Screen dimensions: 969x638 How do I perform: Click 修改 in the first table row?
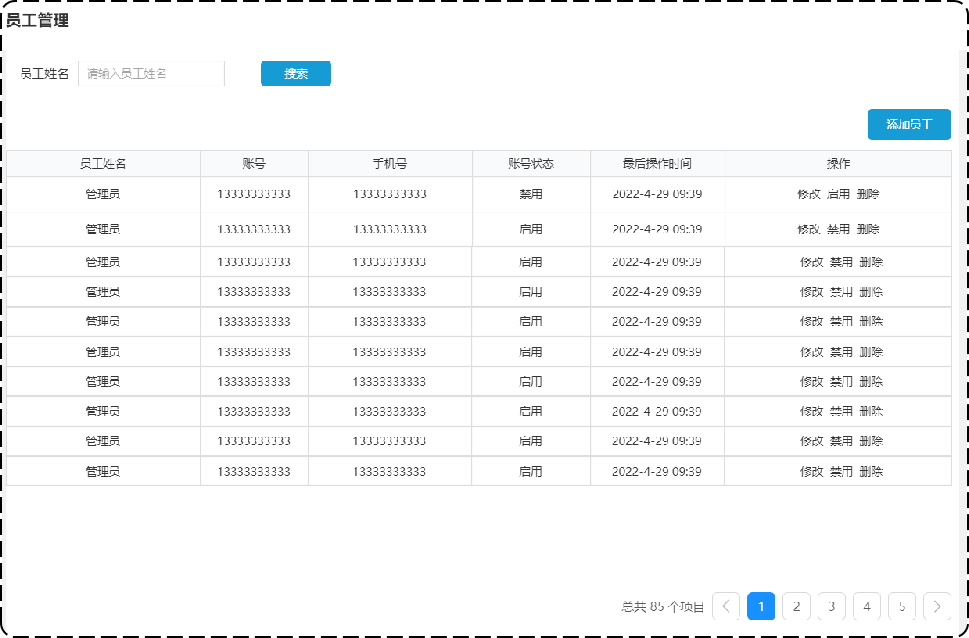point(809,194)
